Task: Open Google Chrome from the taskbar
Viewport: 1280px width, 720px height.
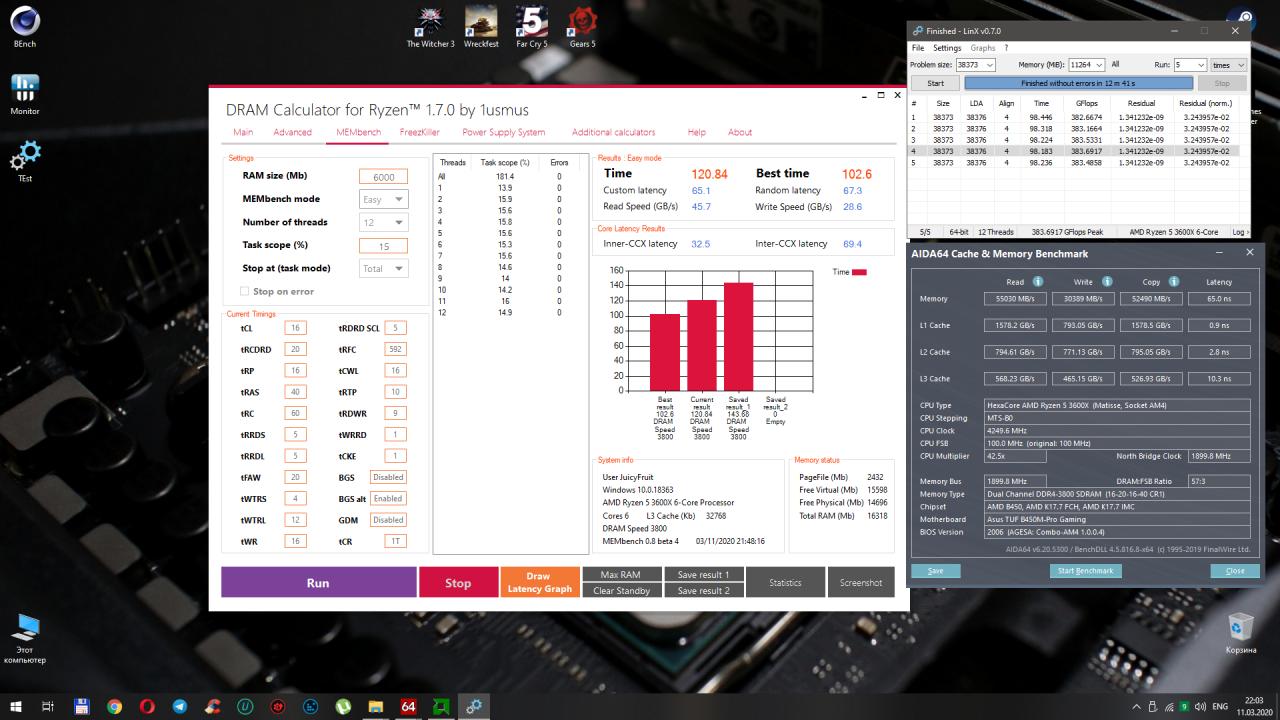Action: (115, 706)
